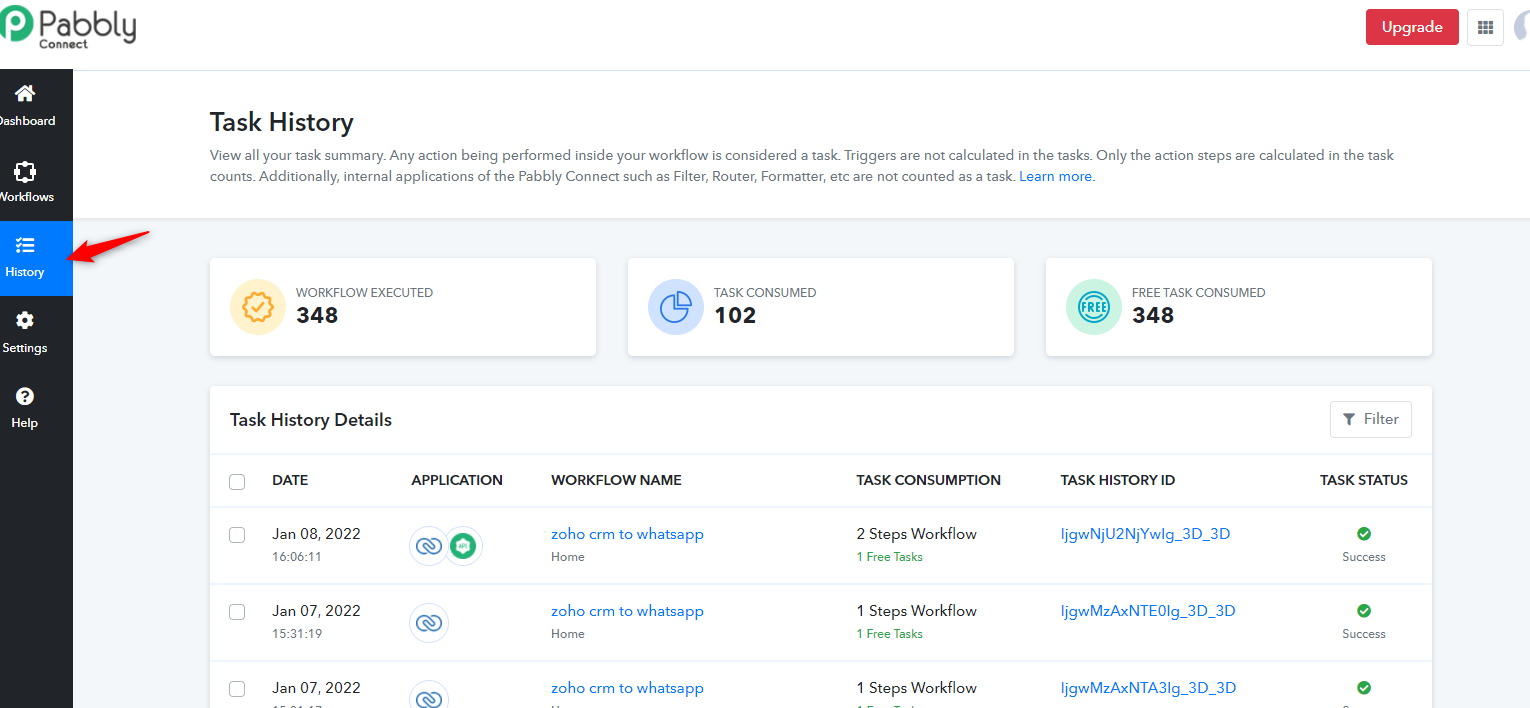
Task: Open the apps grid icon
Action: click(1485, 27)
